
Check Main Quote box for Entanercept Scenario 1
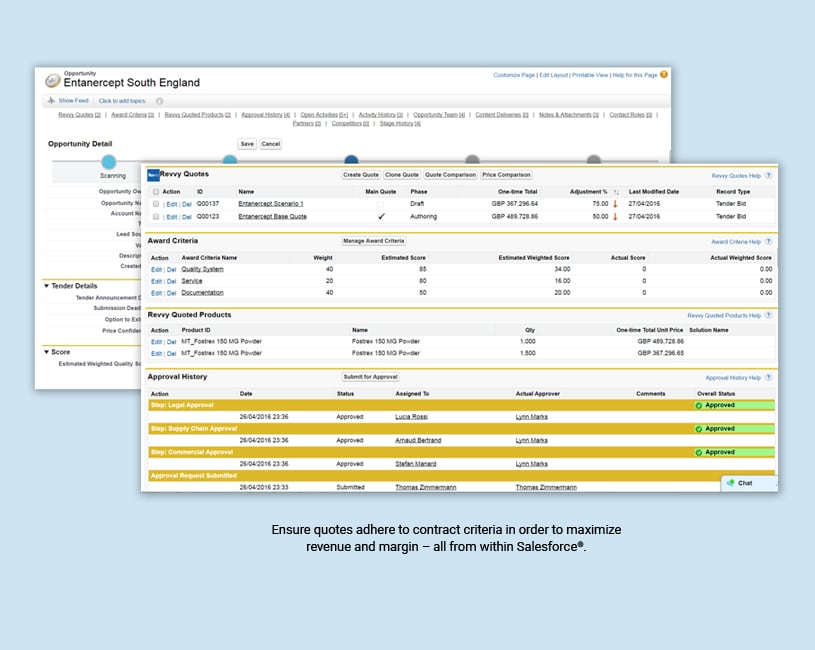coord(381,204)
